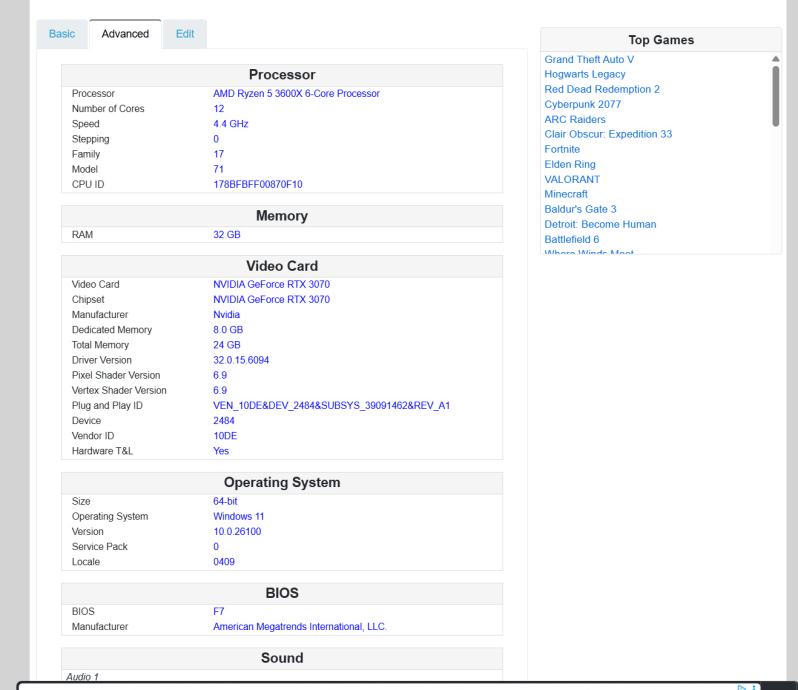Open VALORANT game link

[x=572, y=180]
